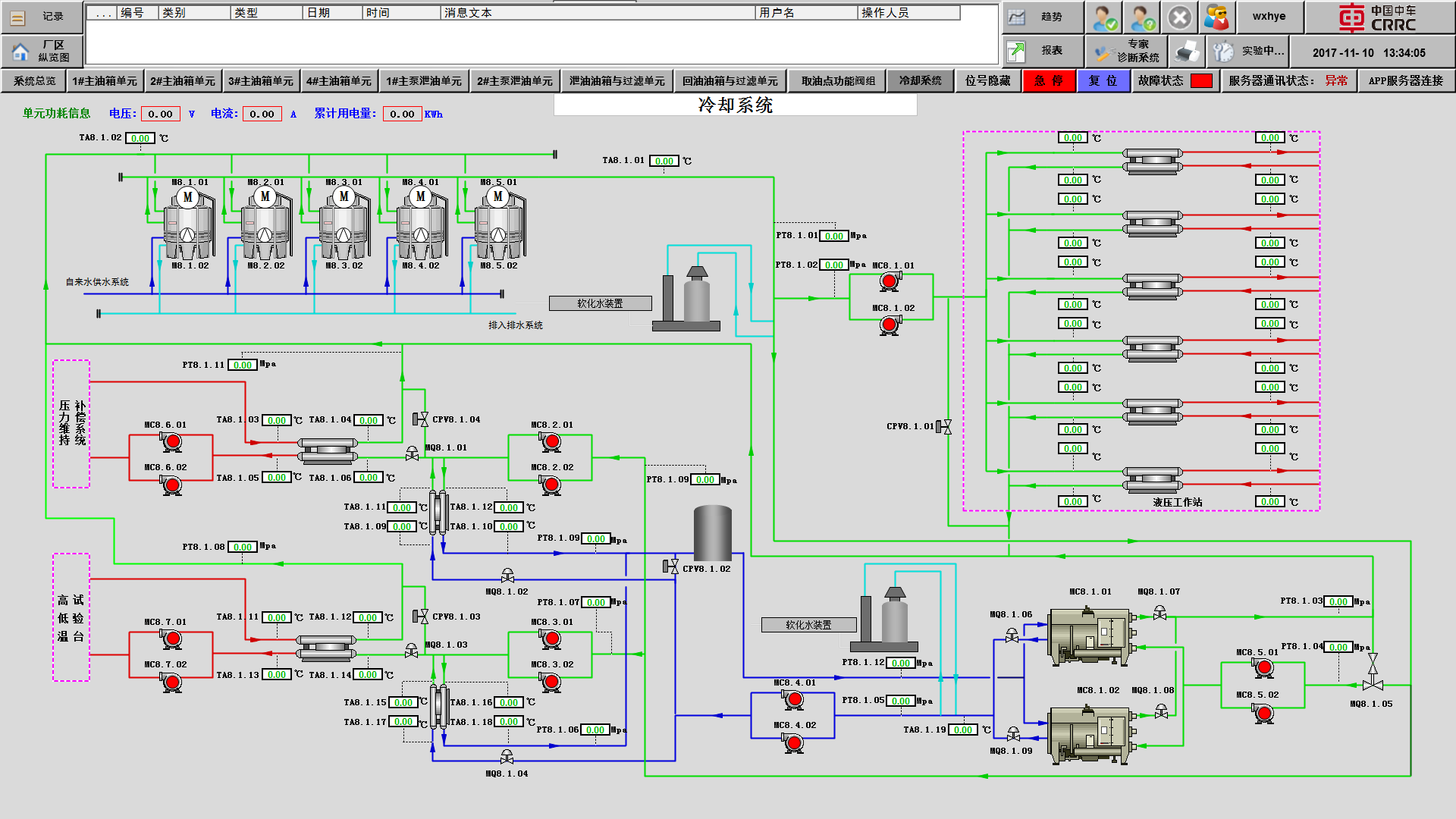Screen dimensions: 1456x819
Task: Click the 故障状态 fault status button
Action: pyautogui.click(x=1175, y=81)
